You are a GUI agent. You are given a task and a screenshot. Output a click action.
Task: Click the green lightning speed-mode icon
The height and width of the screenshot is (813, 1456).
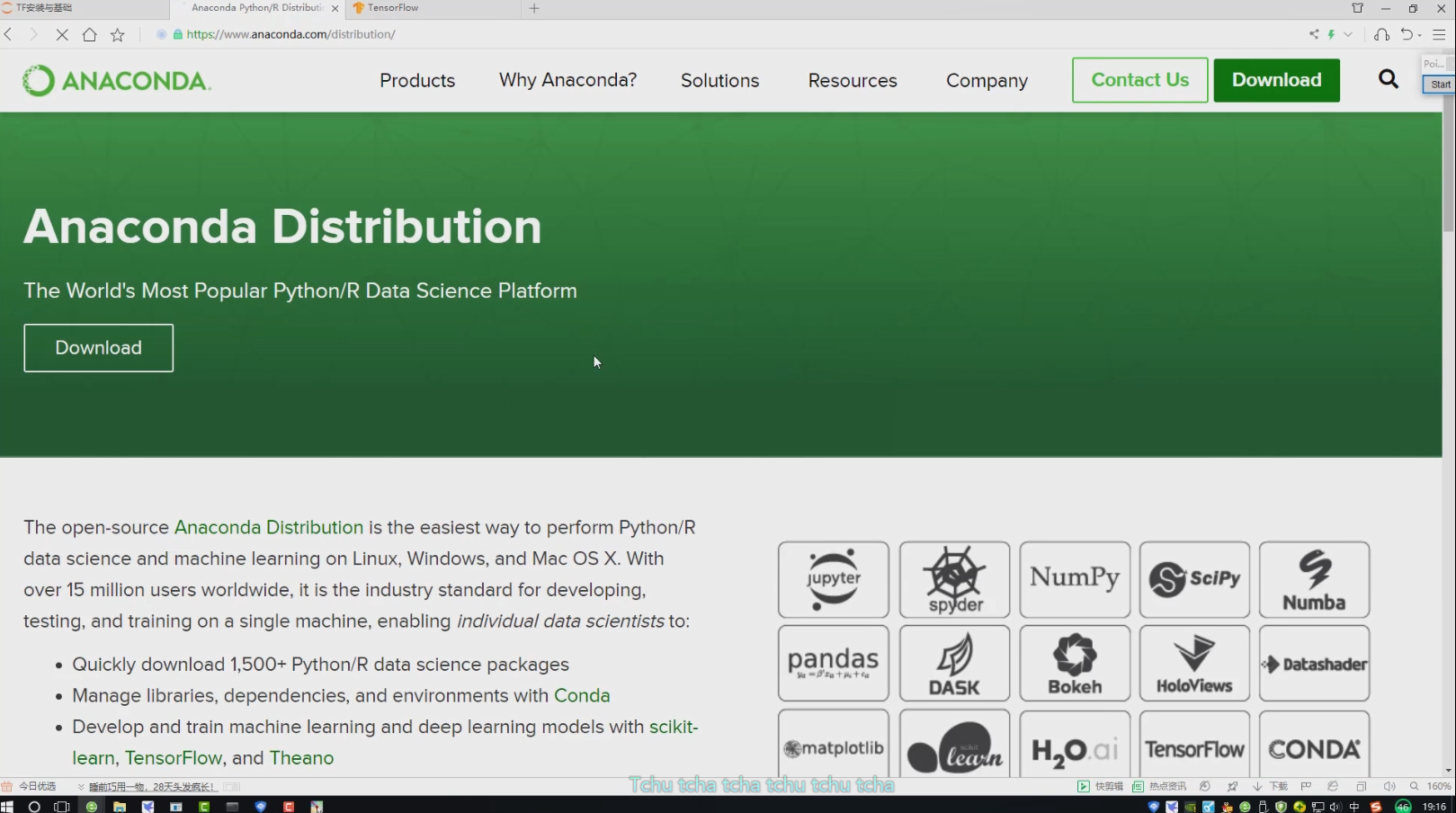pos(1331,34)
